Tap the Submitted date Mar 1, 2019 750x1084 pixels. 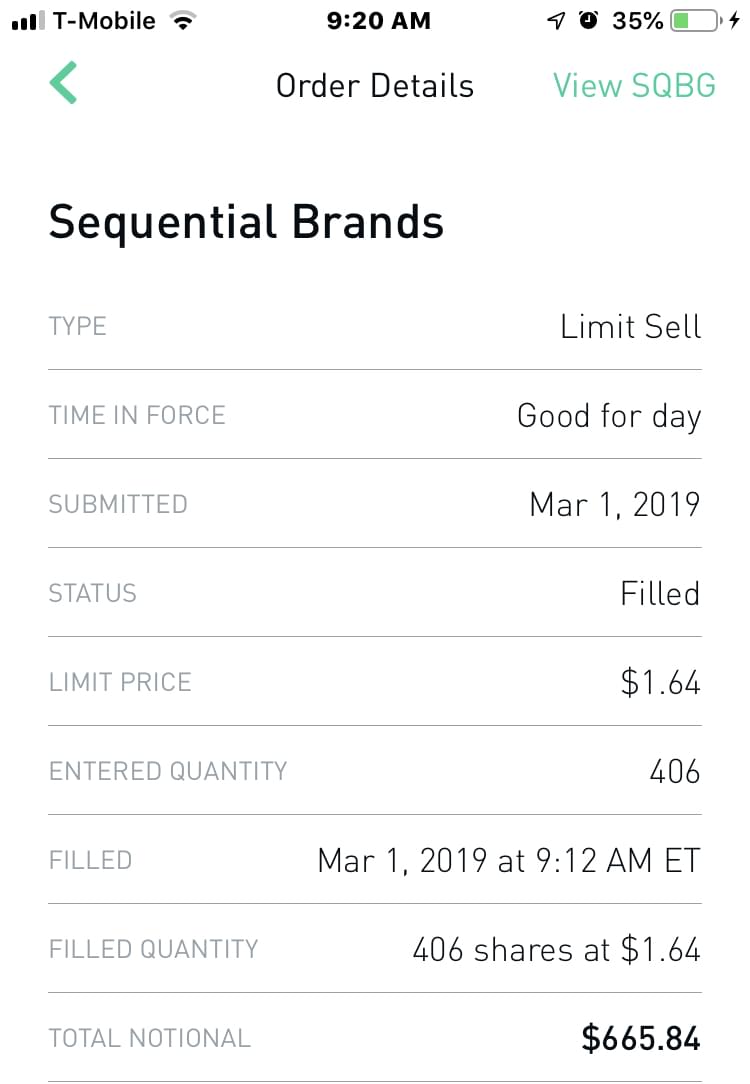(614, 504)
